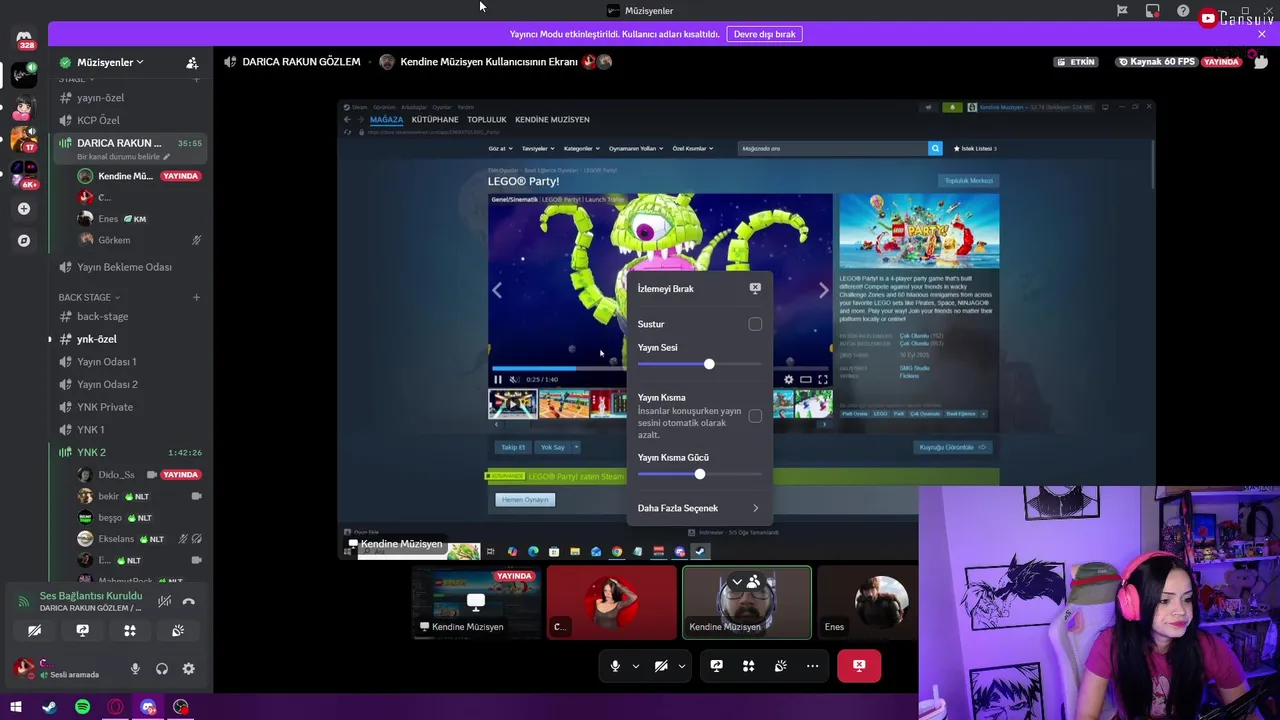Screen dimensions: 1280x720
Task: Open user settings gear icon
Action: 189,669
